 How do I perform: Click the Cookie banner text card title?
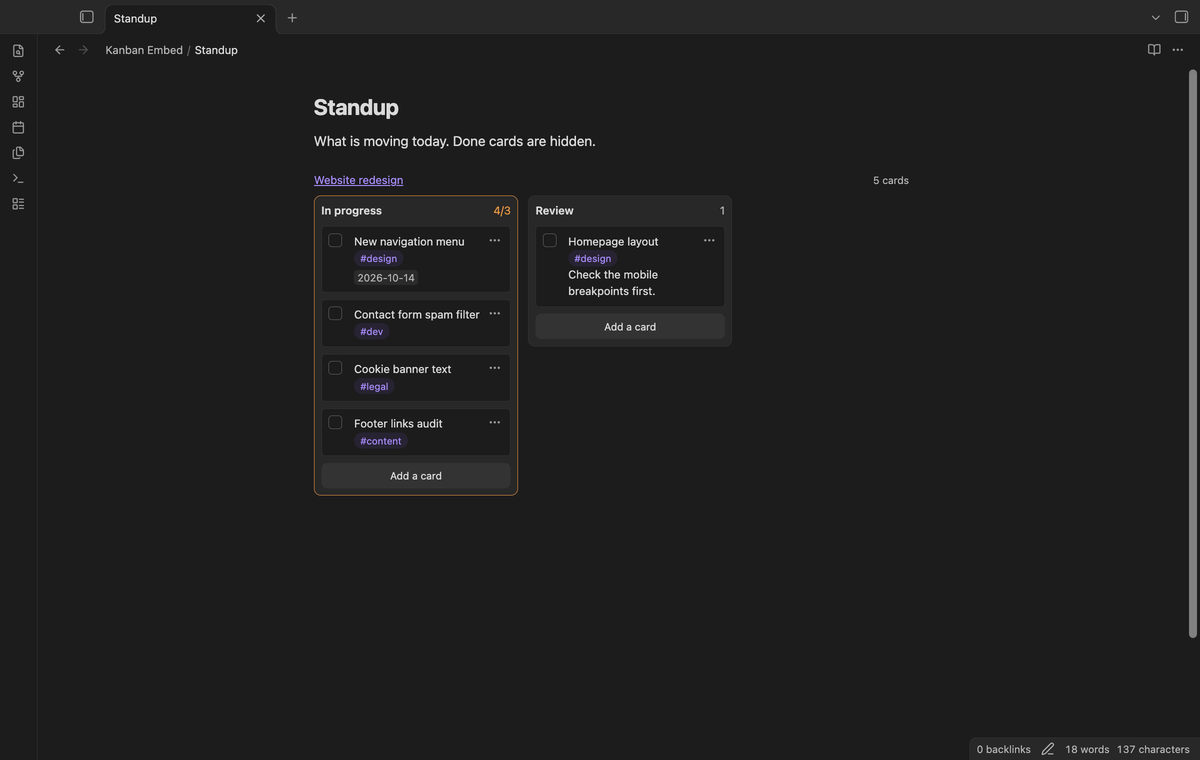[x=402, y=369]
